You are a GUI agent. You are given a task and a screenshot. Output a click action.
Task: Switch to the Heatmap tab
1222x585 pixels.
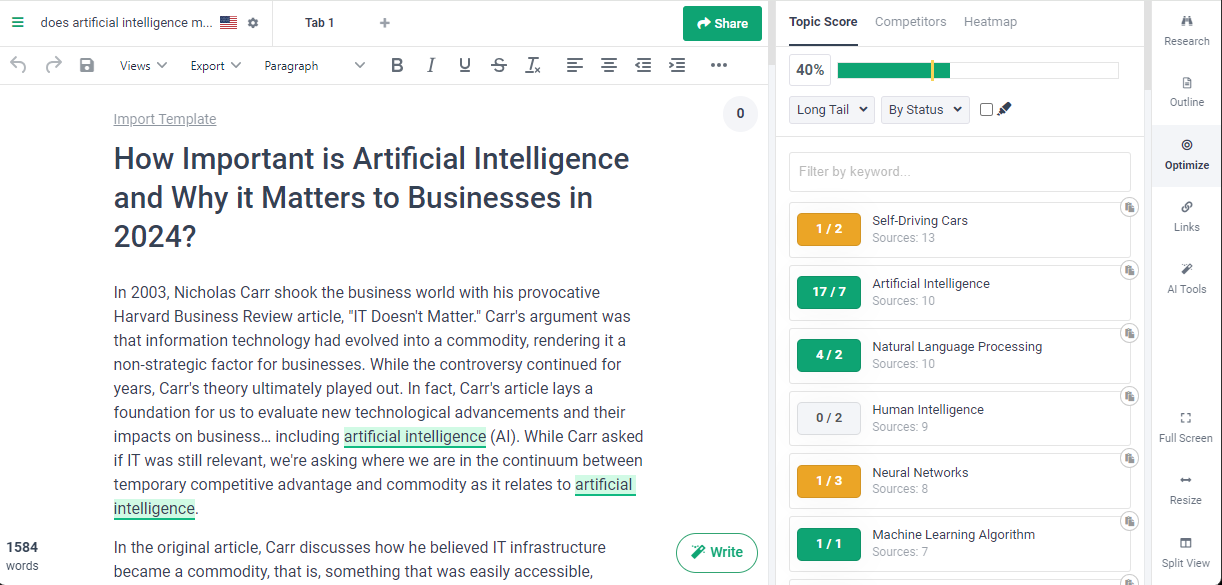[x=990, y=22]
